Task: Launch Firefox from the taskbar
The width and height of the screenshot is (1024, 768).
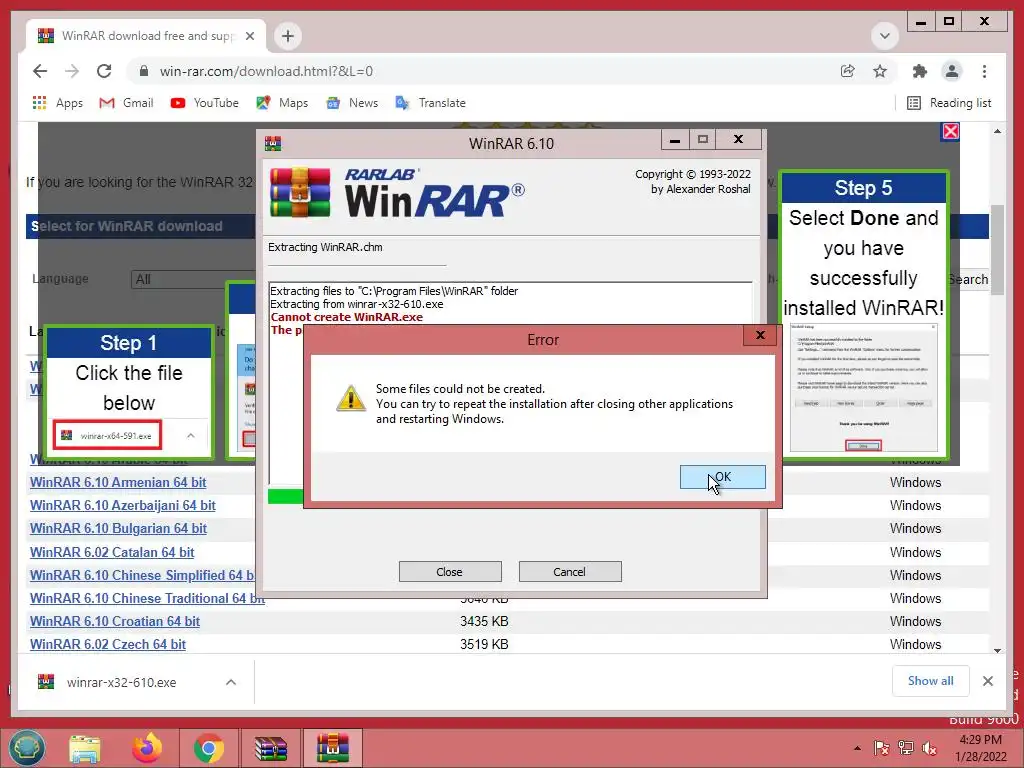Action: pyautogui.click(x=147, y=748)
